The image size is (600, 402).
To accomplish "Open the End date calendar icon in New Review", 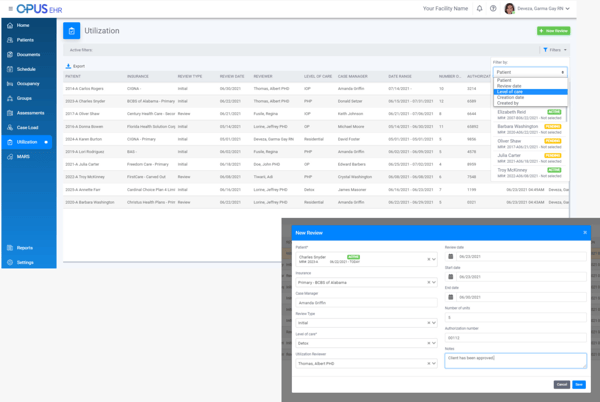I will (x=450, y=297).
